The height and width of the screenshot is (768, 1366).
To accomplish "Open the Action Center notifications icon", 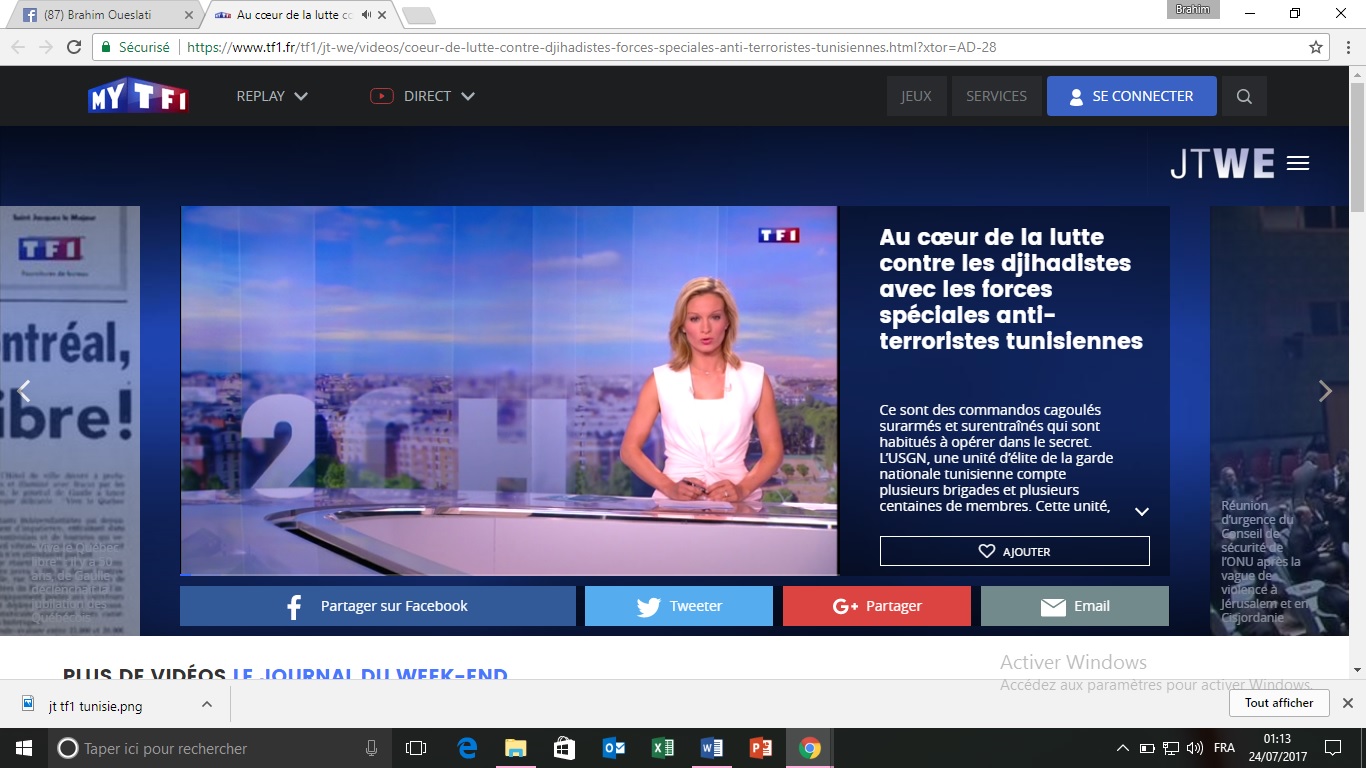I will click(1333, 748).
